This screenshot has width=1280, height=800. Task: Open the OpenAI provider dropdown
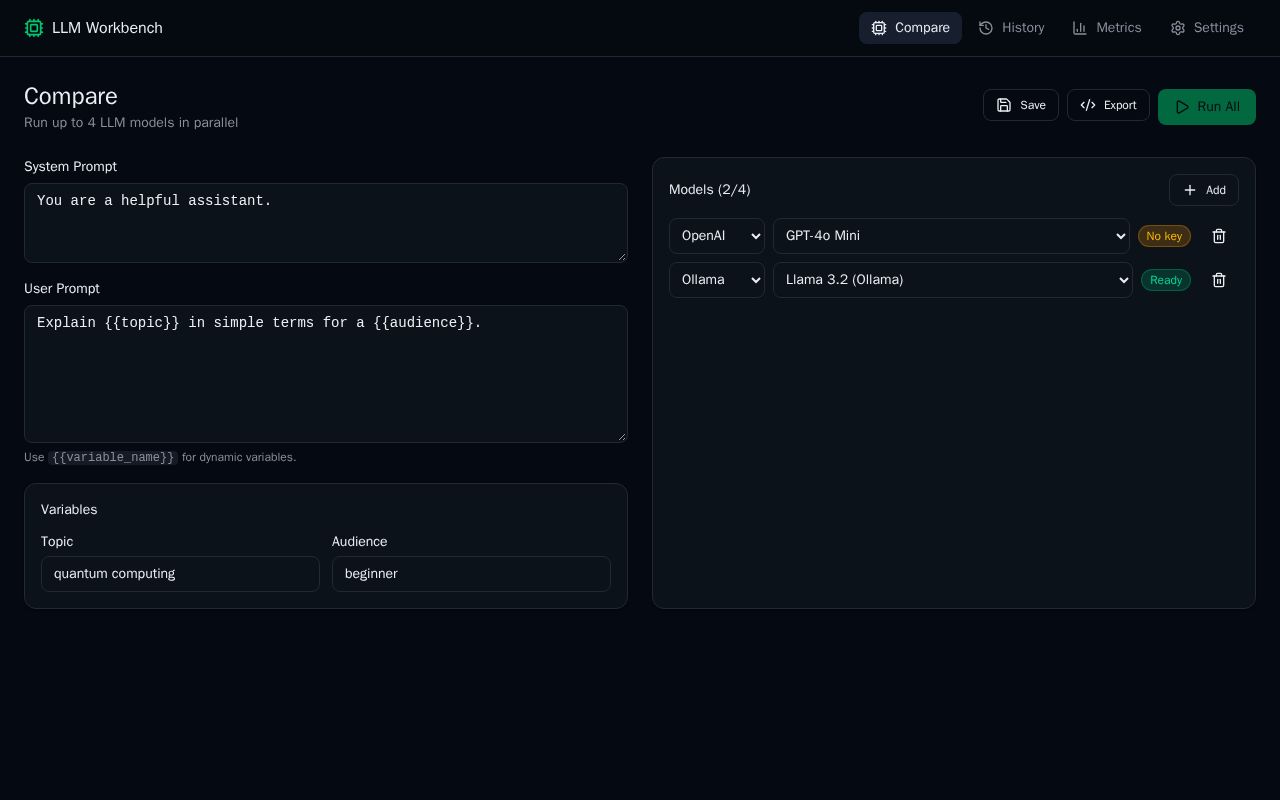pyautogui.click(x=717, y=236)
